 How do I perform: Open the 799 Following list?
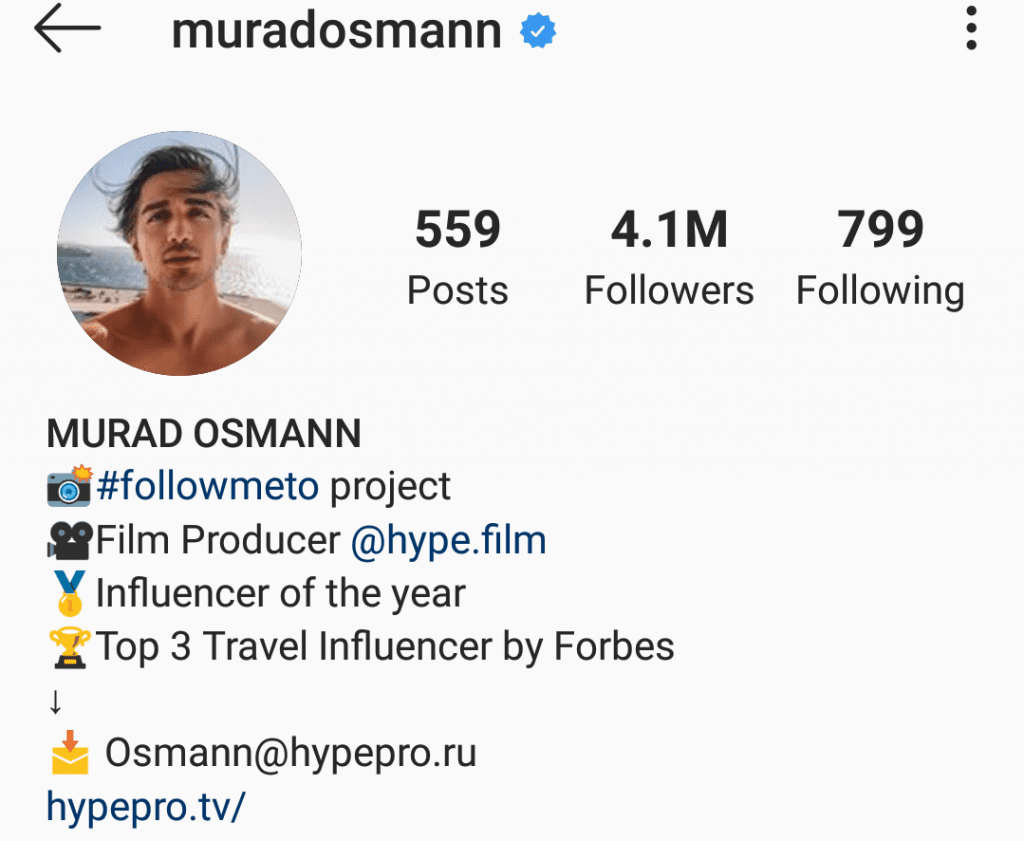880,257
